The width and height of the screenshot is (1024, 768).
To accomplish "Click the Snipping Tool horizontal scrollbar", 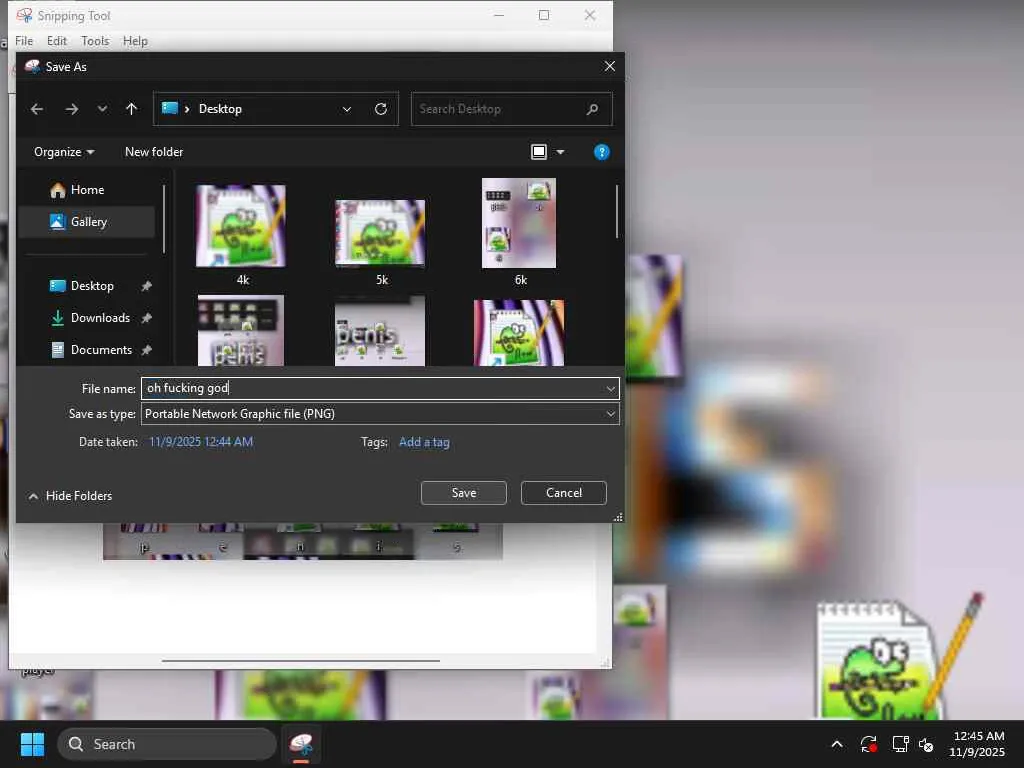I will tap(301, 661).
